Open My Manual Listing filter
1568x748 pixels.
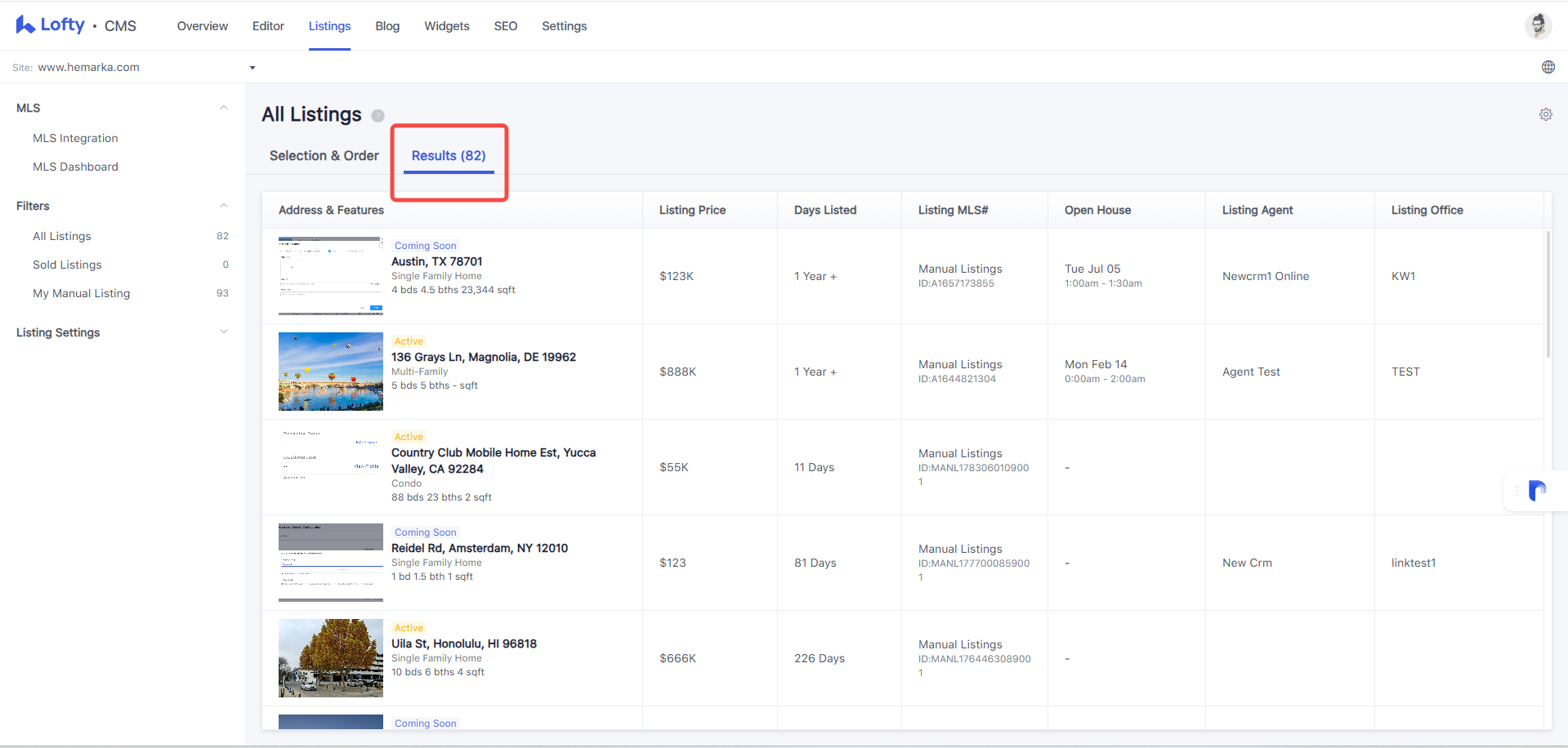[x=81, y=293]
